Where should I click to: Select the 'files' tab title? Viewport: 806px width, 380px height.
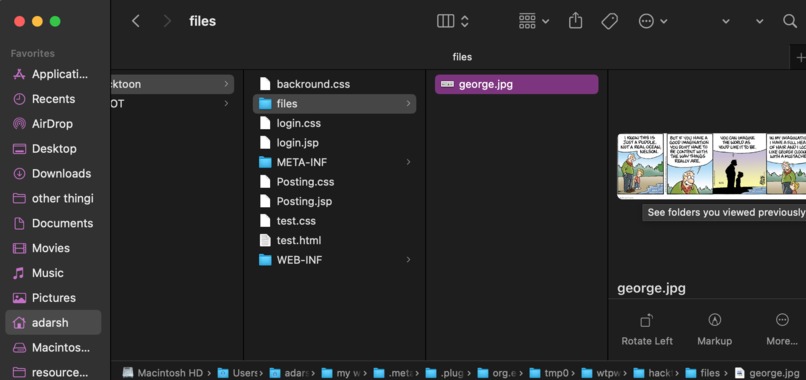pos(462,57)
